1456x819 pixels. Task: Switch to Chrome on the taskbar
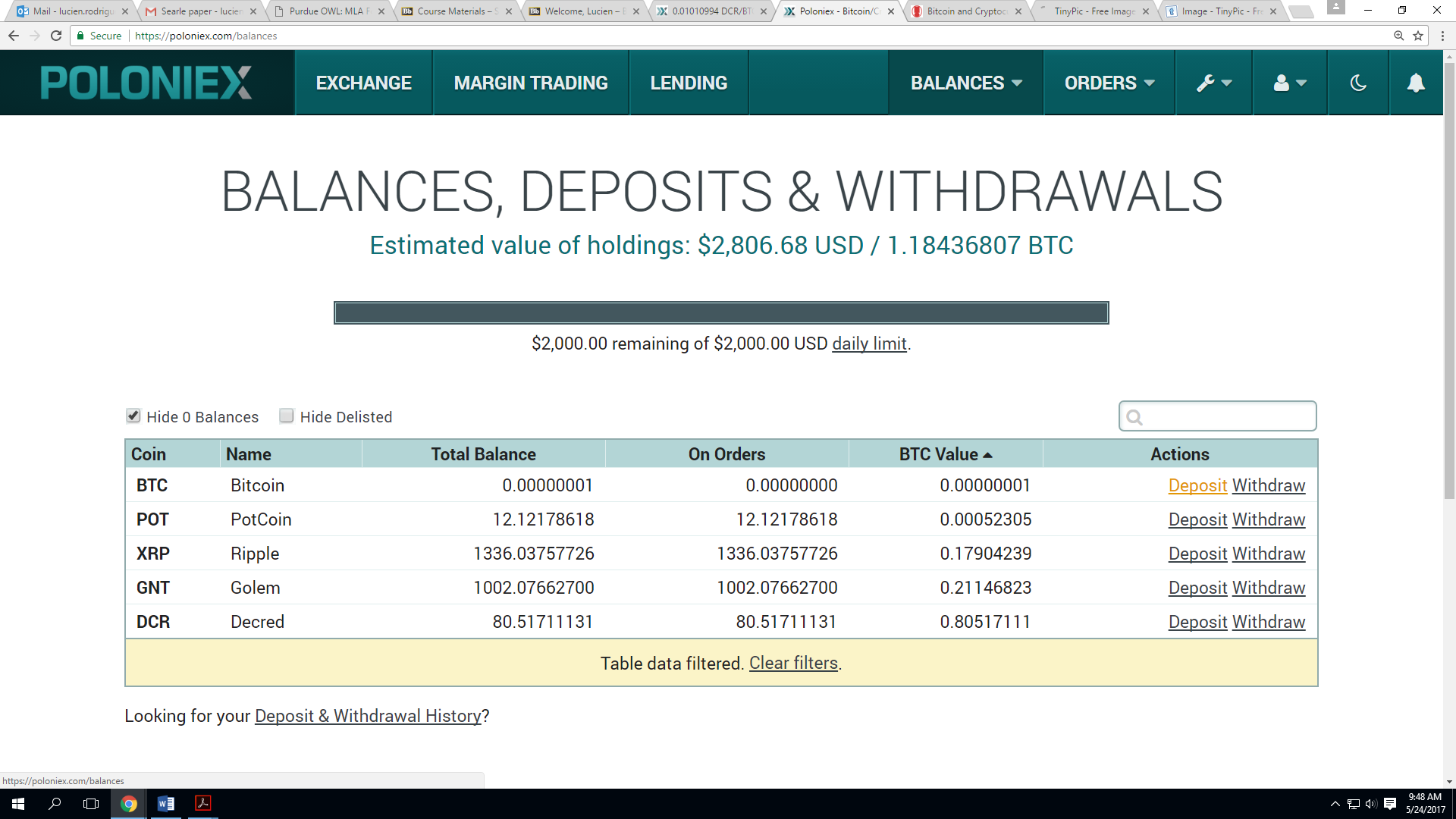pos(129,804)
